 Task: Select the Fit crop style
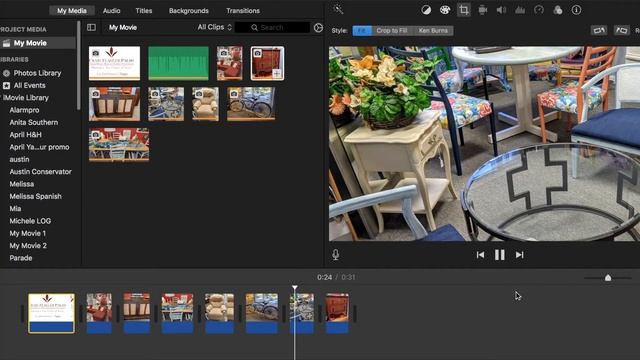362,31
